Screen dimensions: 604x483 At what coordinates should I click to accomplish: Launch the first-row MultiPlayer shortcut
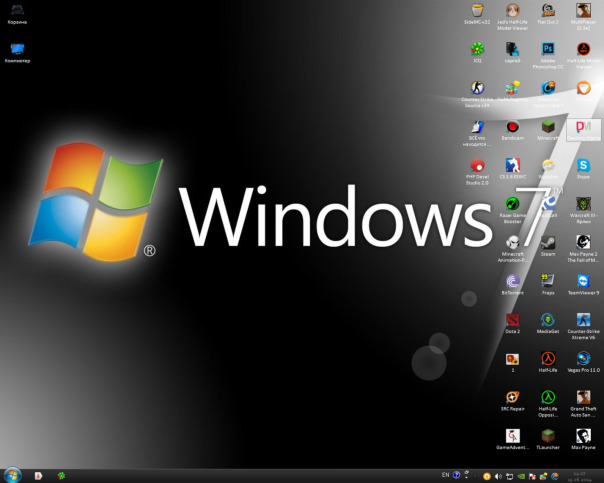pos(583,16)
